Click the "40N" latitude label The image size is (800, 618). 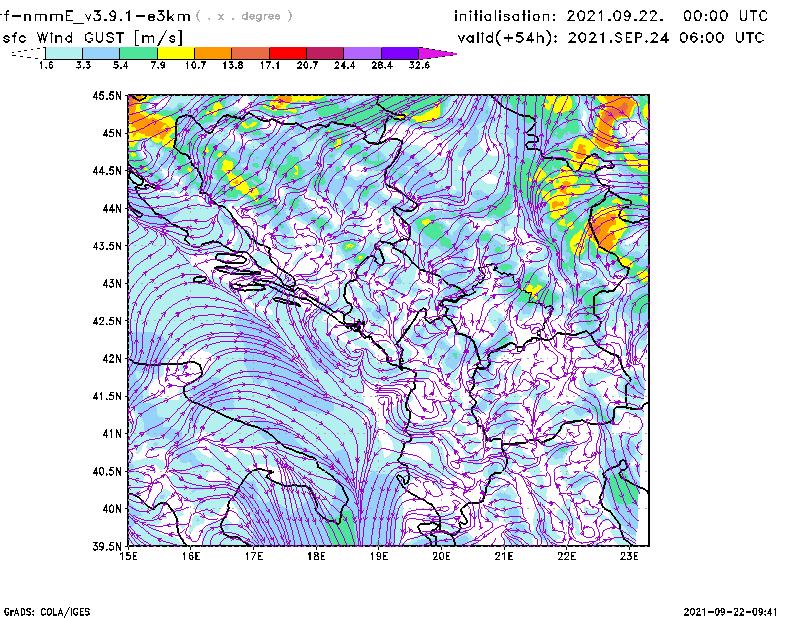[112, 509]
